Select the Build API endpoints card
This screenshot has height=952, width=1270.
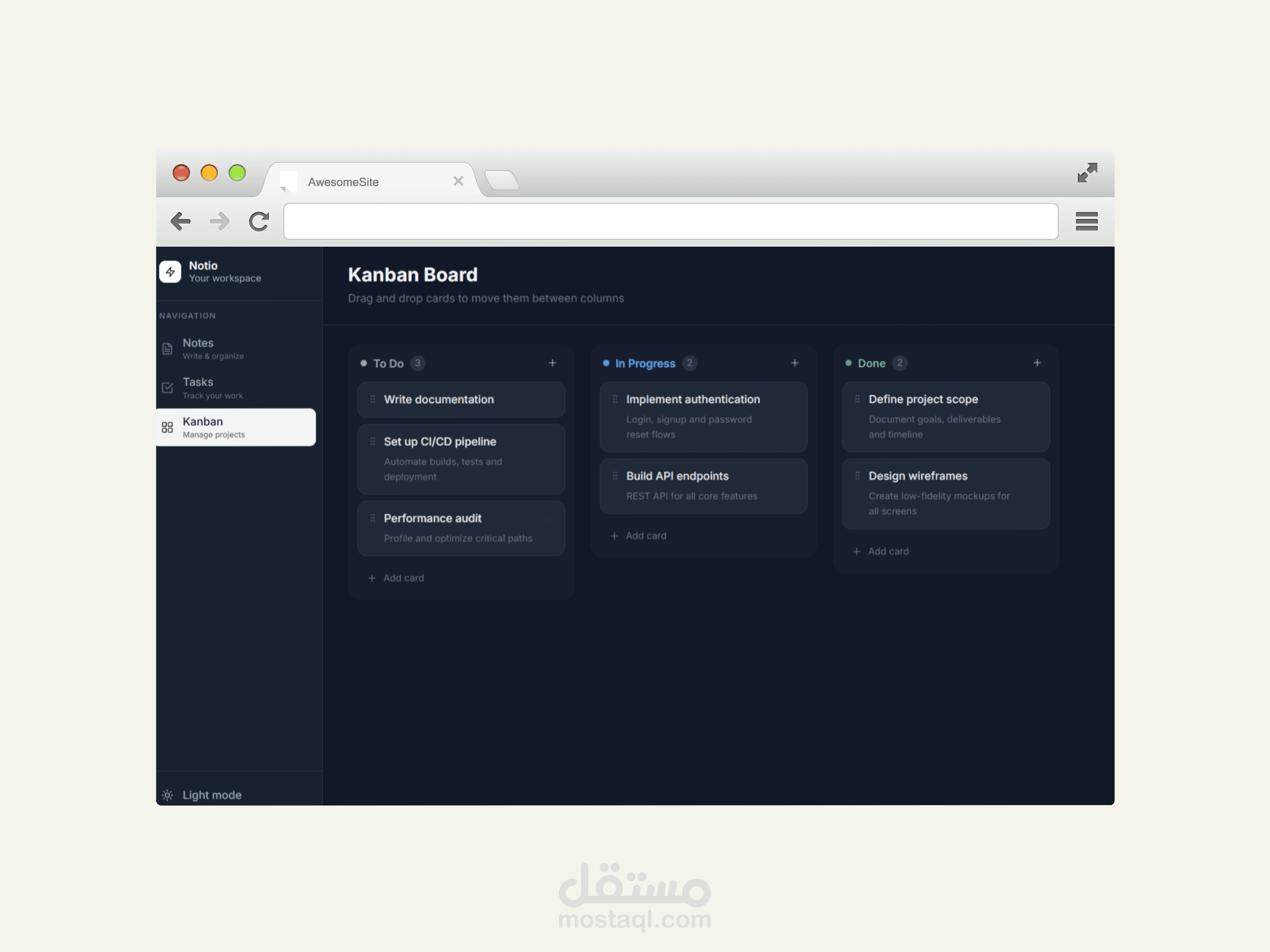click(x=703, y=486)
